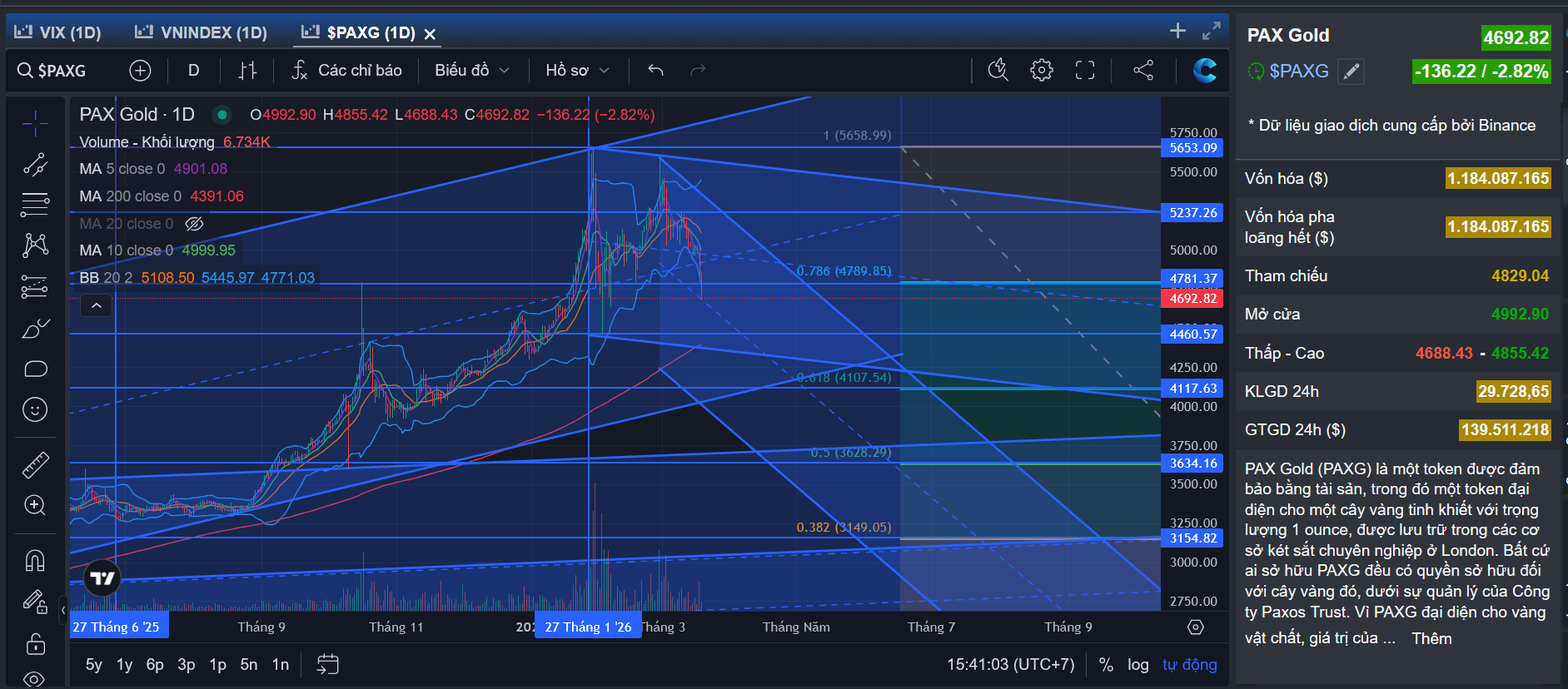Click the blue C logo icon

click(x=1204, y=71)
